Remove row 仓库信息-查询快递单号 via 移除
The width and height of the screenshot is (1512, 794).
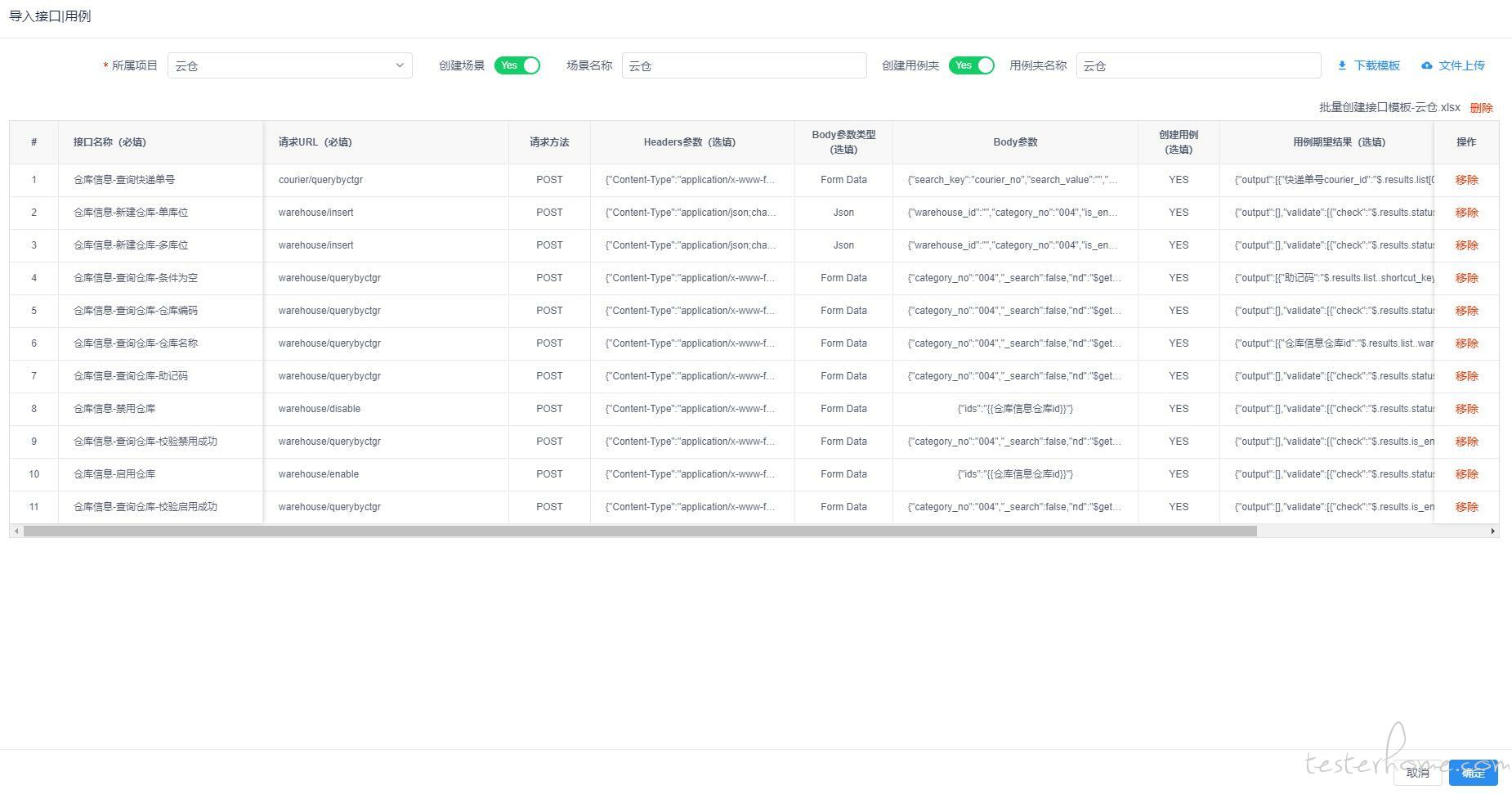[1466, 180]
